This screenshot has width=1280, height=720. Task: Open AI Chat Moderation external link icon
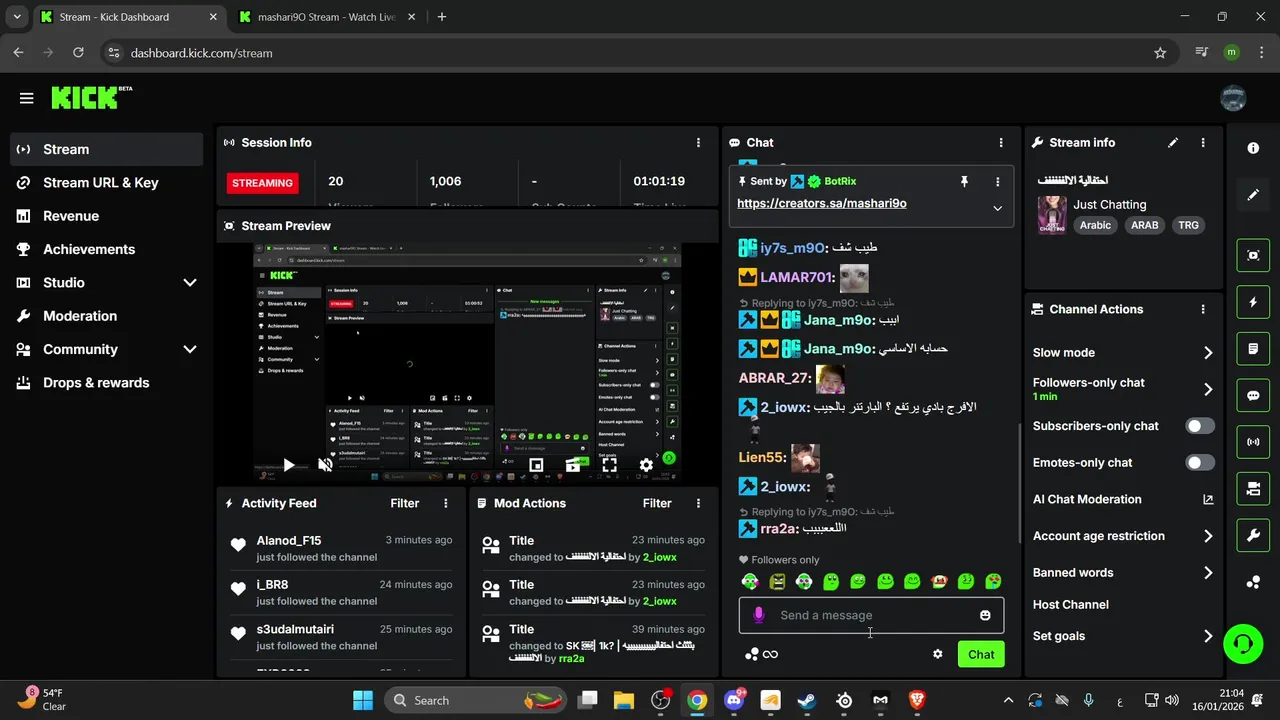coord(1208,499)
